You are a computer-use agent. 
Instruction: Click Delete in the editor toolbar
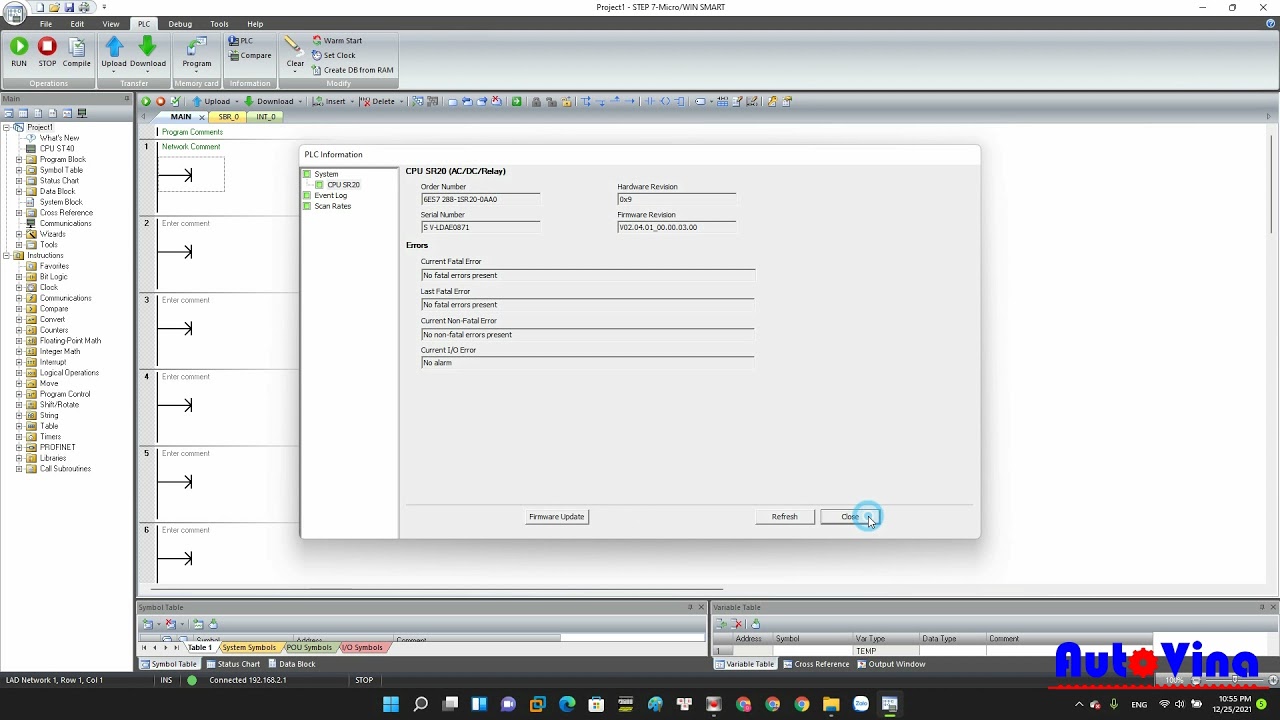click(x=378, y=101)
